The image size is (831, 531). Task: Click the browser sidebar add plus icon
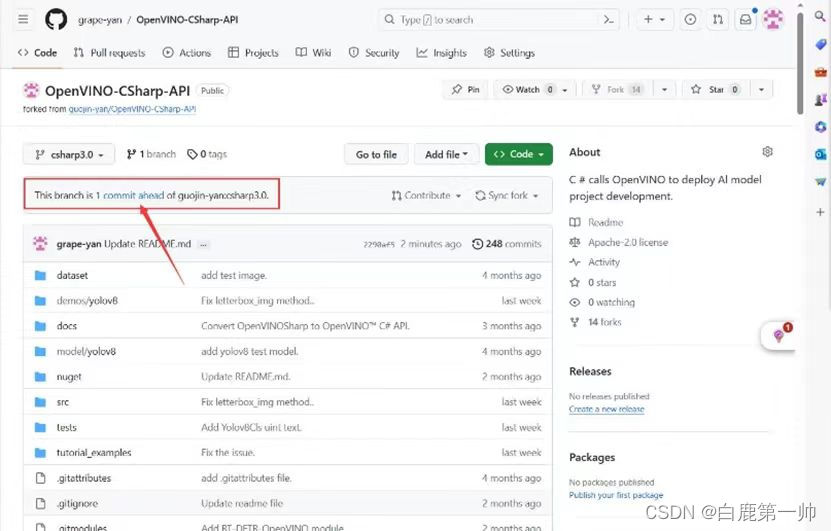point(820,212)
